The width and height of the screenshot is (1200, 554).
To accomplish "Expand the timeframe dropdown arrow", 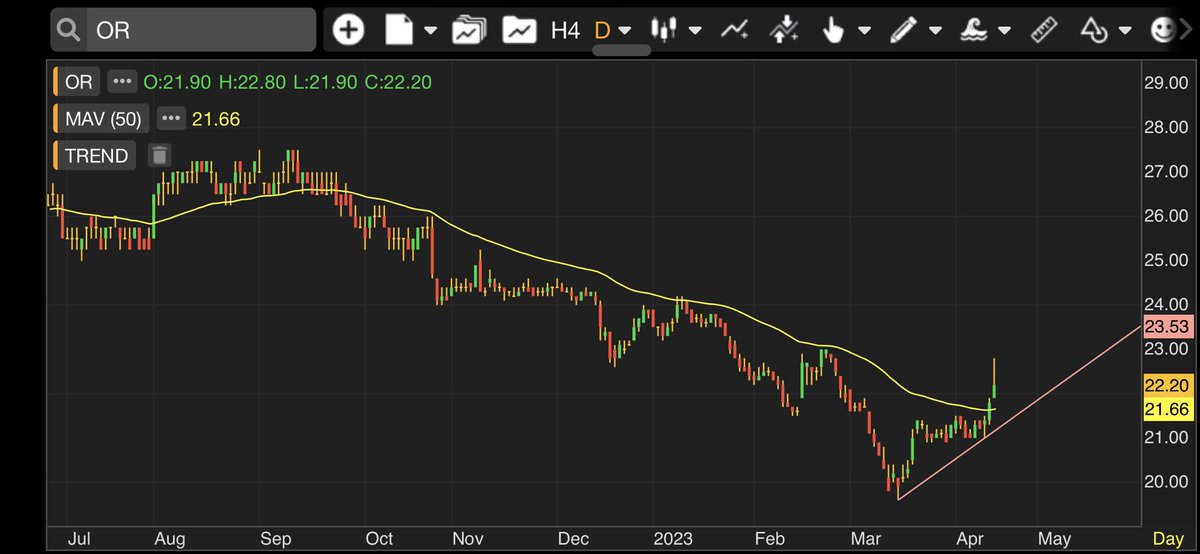I will pyautogui.click(x=625, y=30).
